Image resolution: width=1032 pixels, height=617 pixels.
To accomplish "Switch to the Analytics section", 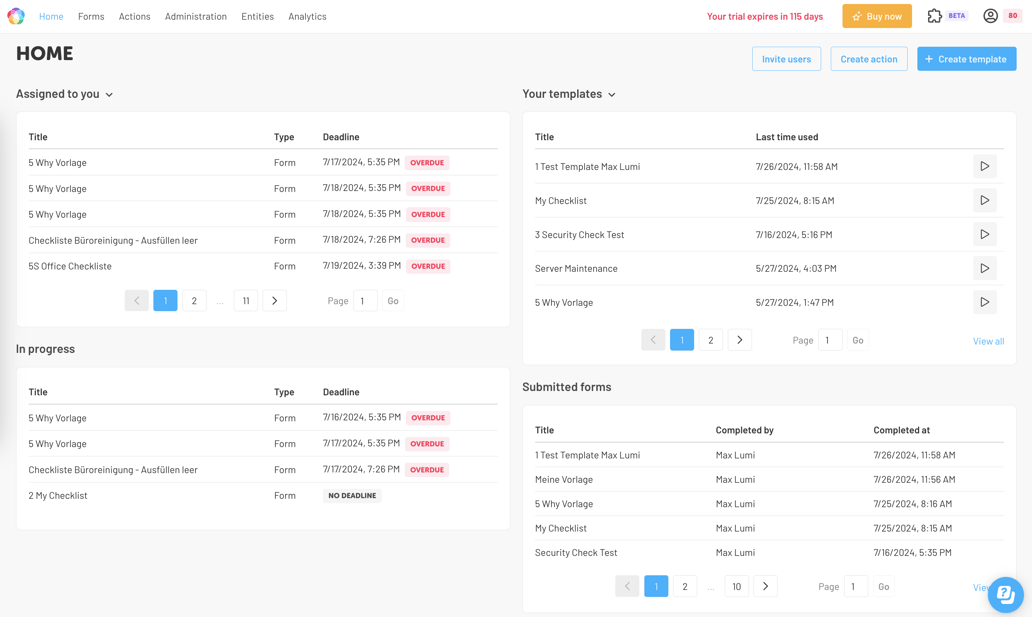I will point(307,16).
